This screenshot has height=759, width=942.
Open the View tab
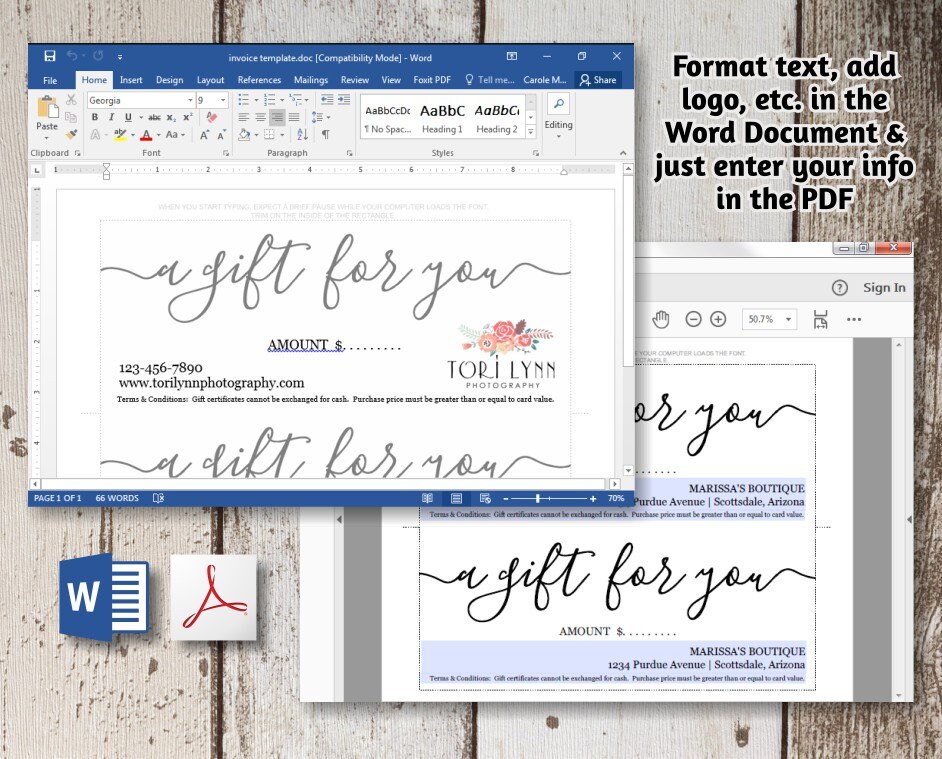tap(391, 80)
